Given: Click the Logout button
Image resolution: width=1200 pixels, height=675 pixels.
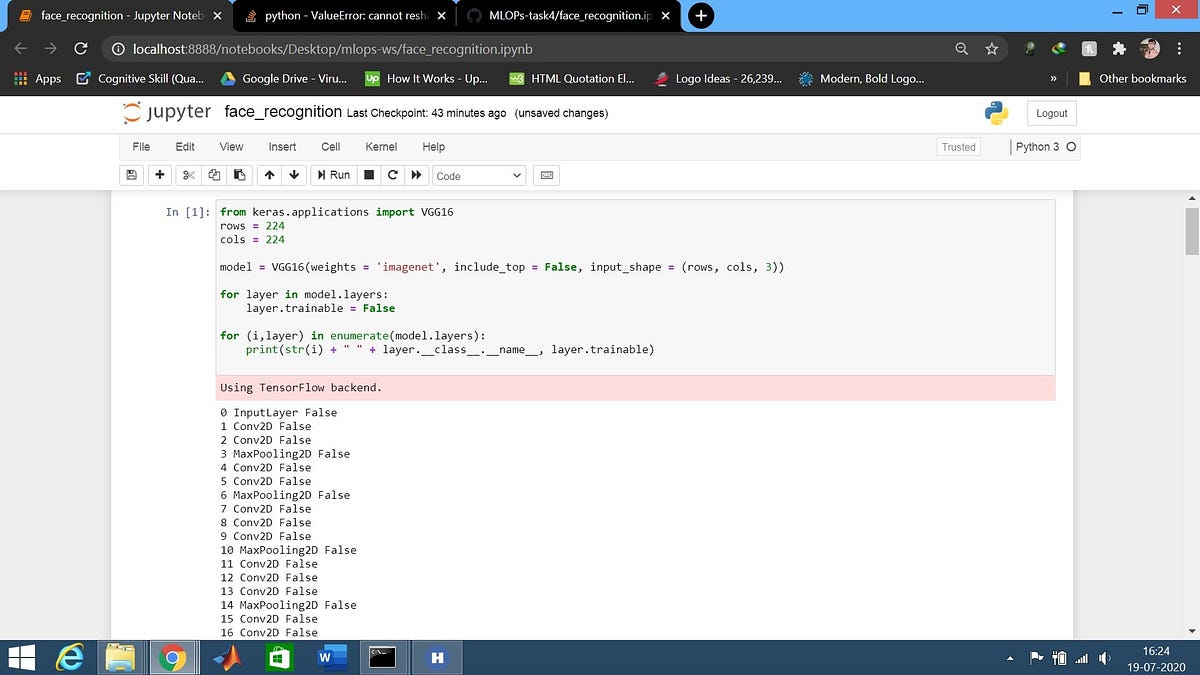Looking at the screenshot, I should coord(1051,113).
